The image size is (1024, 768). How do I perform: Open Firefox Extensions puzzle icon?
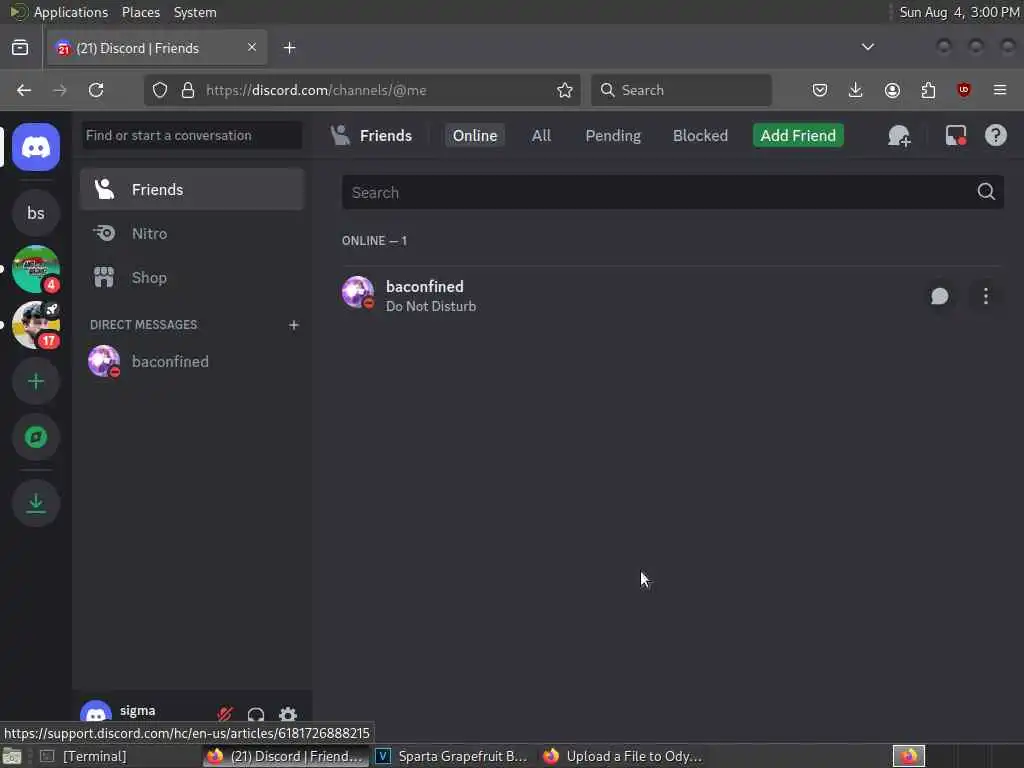(x=928, y=90)
